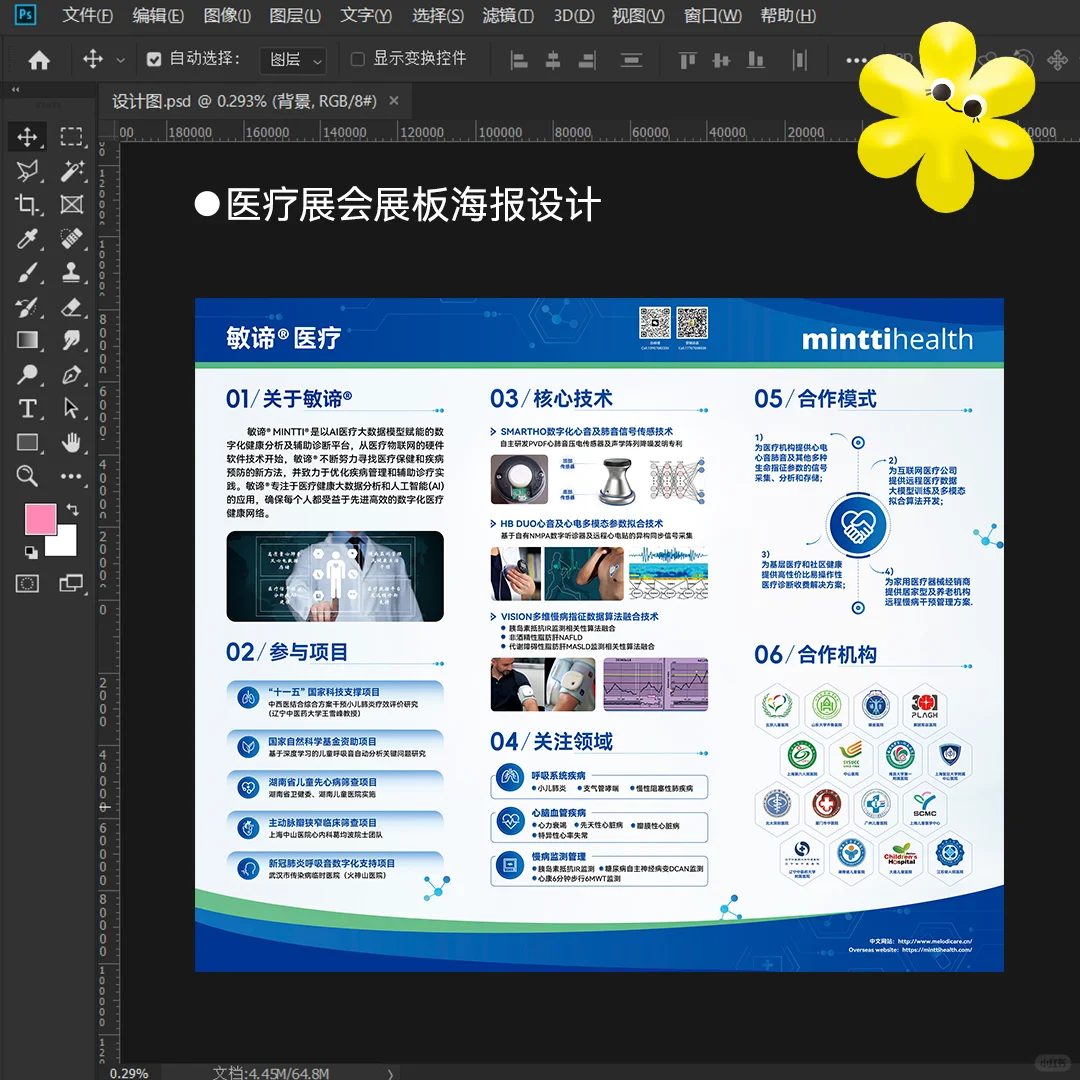Select the Smudge tool
The image size is (1080, 1080).
click(x=71, y=340)
